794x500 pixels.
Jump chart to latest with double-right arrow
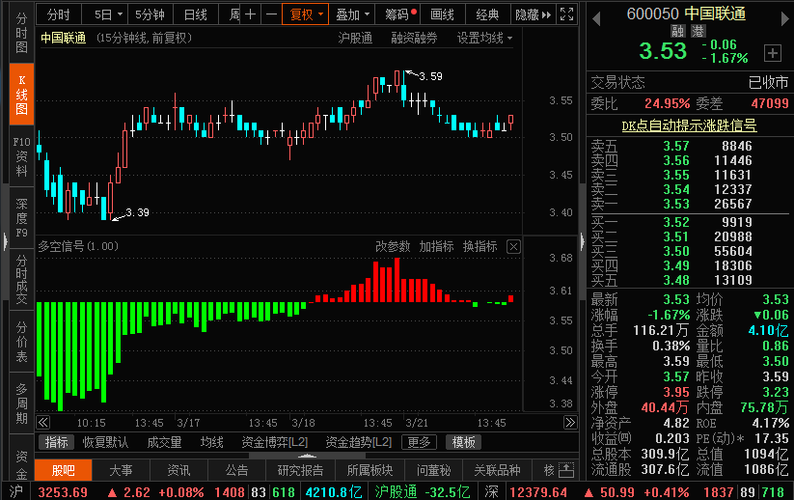click(570, 422)
